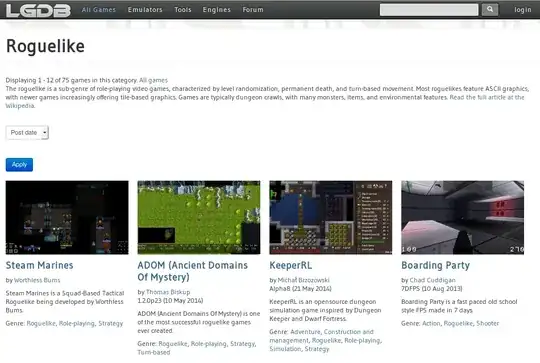Click the search magnifier icon button

tap(490, 10)
